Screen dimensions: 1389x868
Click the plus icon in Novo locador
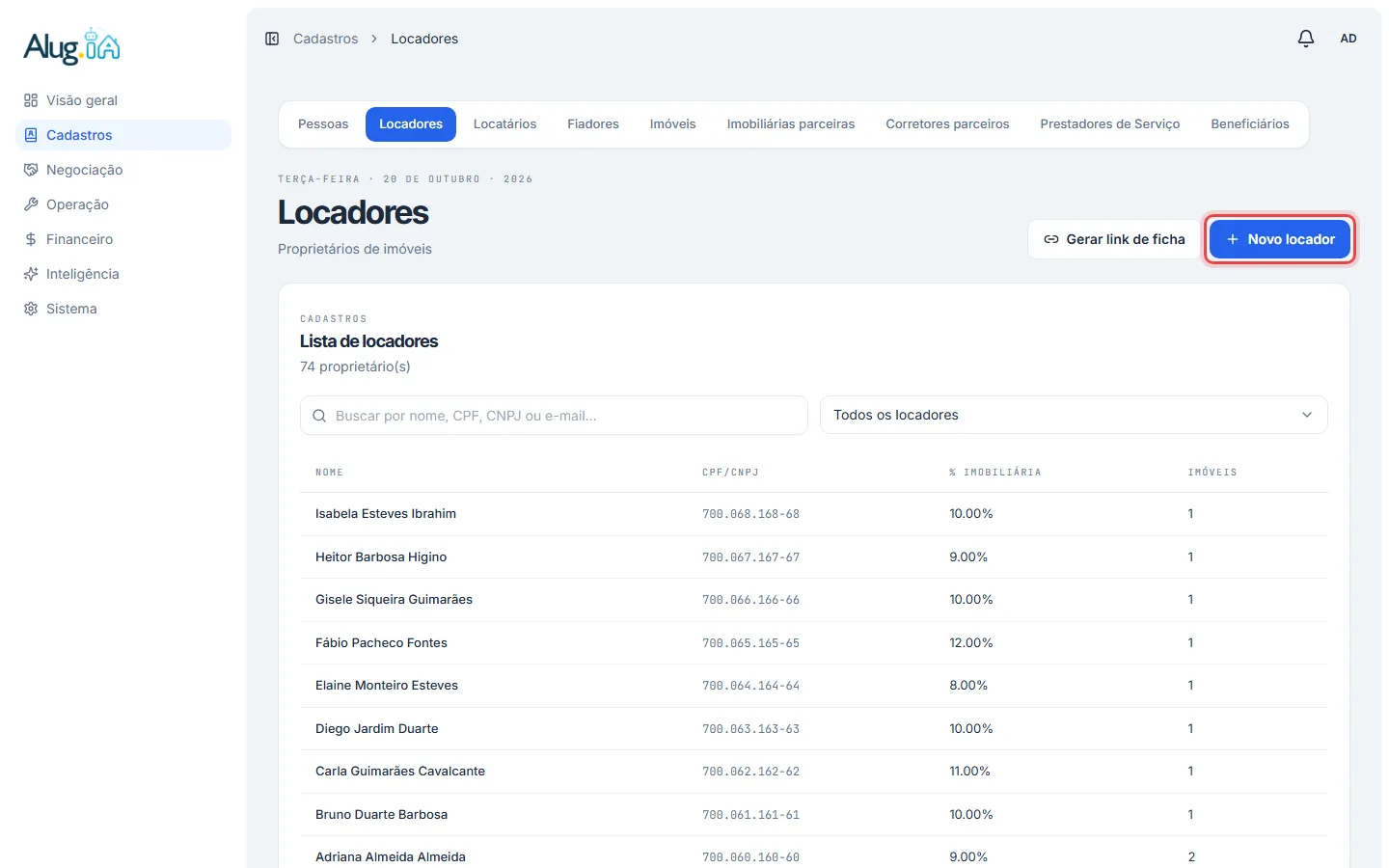[x=1232, y=239]
